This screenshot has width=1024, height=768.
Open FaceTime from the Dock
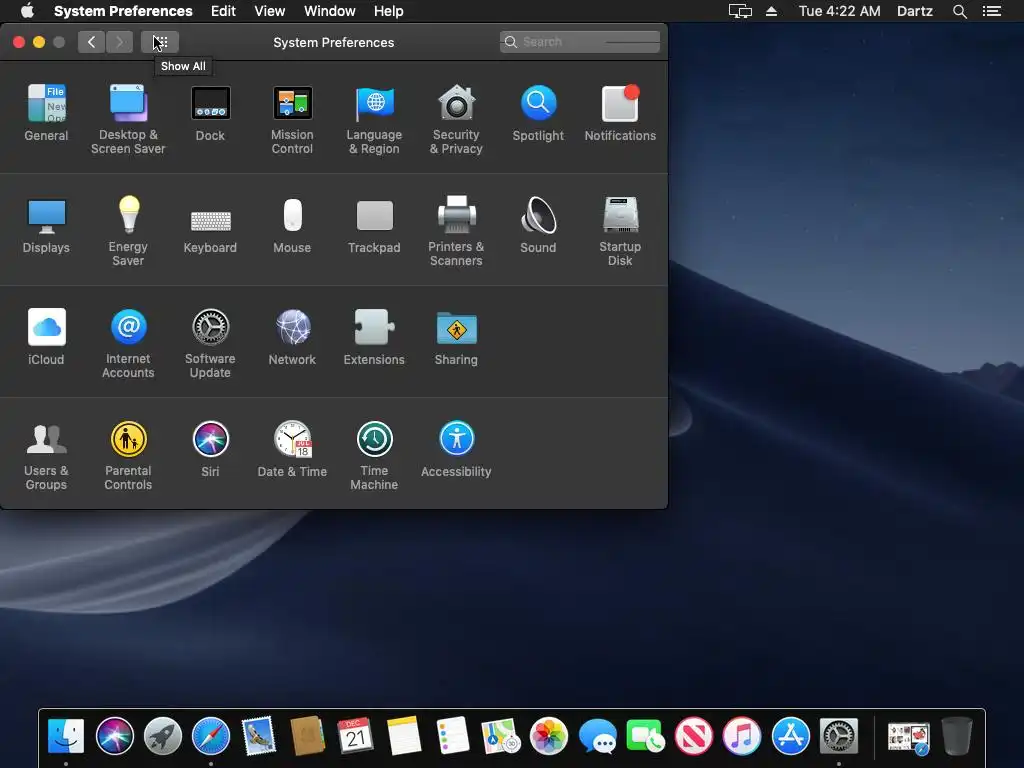tap(645, 736)
